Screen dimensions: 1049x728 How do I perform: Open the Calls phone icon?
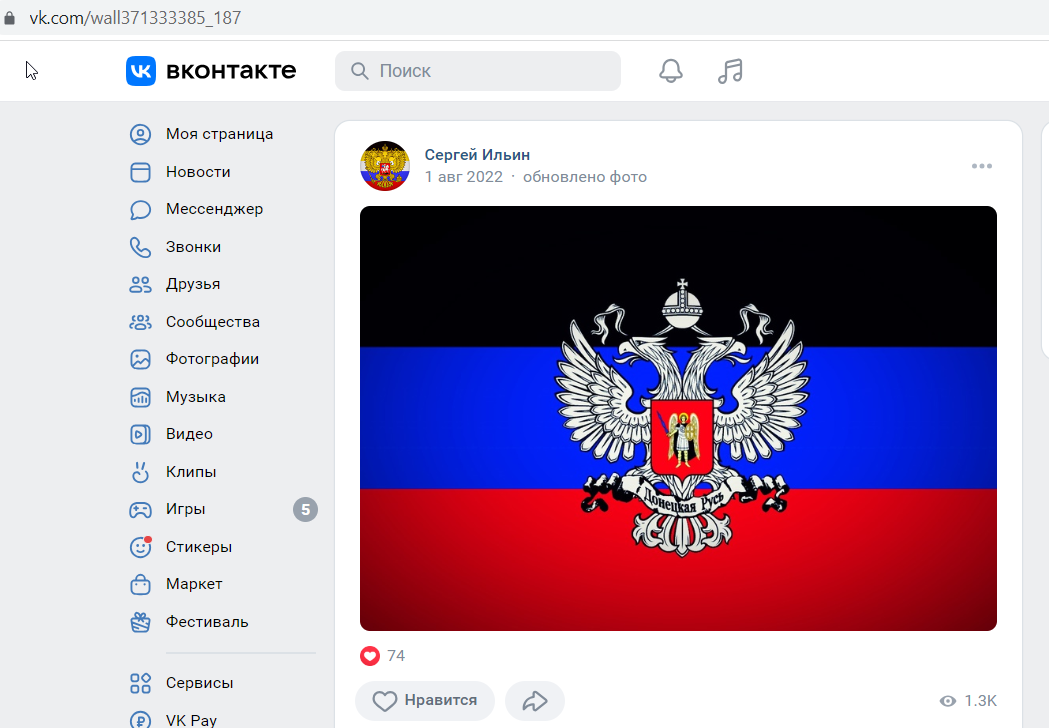coord(140,247)
